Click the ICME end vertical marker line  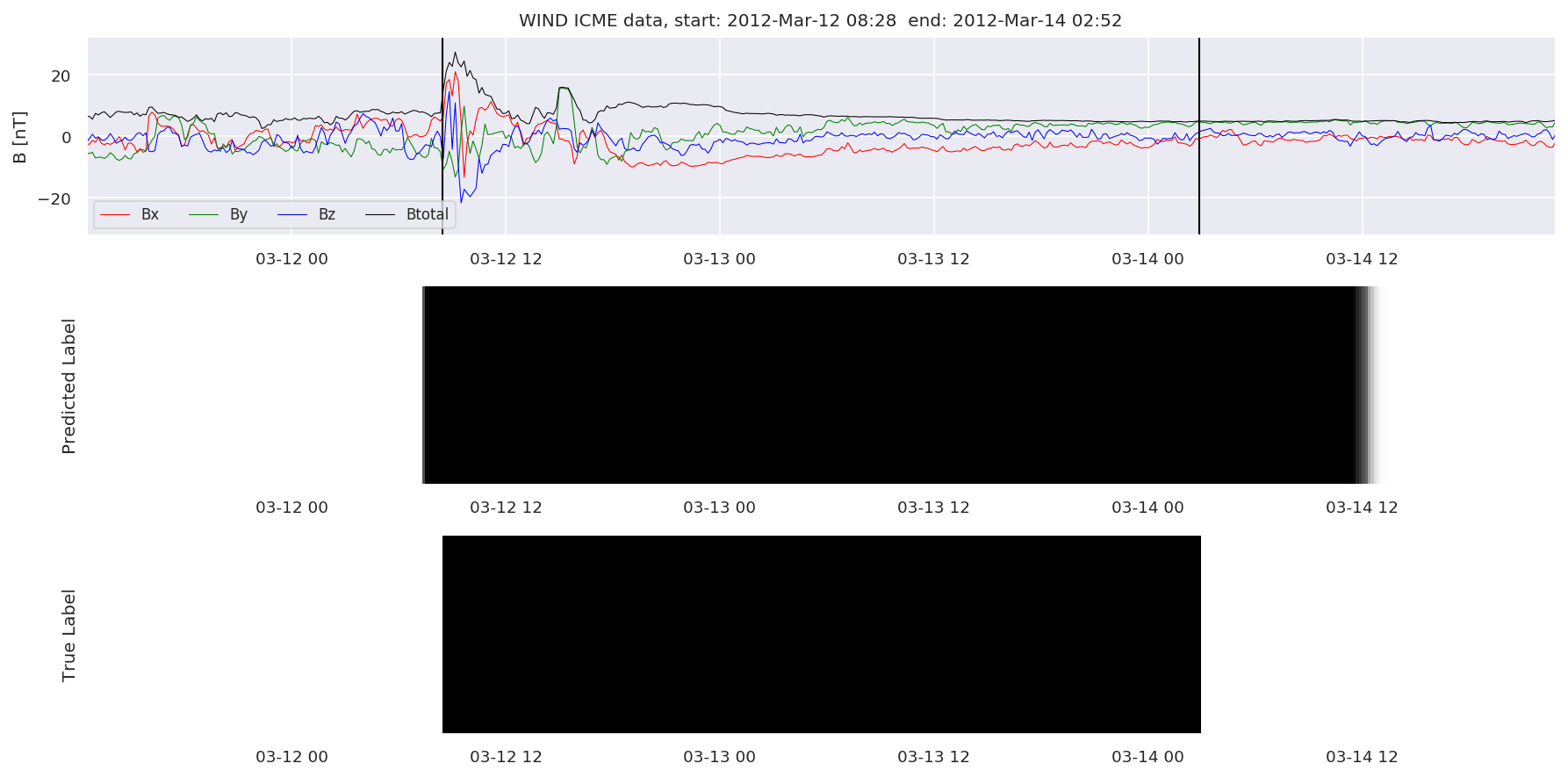pos(1199,136)
